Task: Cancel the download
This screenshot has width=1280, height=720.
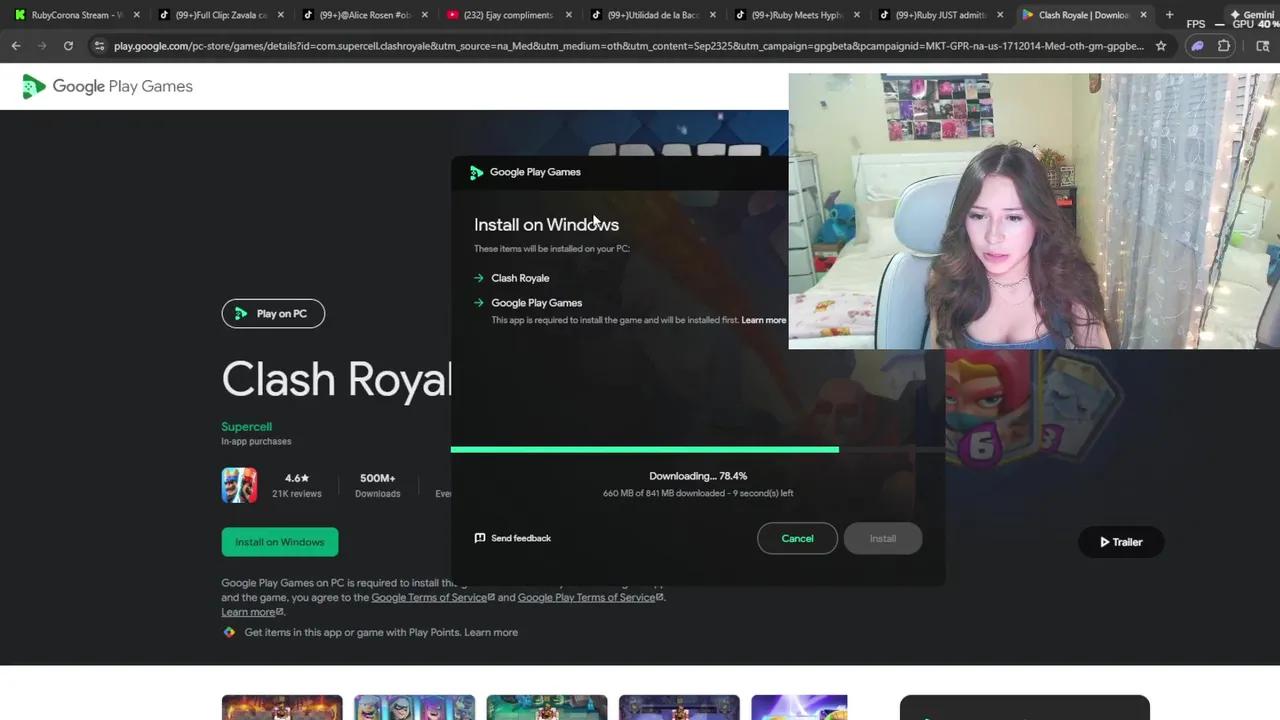Action: point(797,538)
